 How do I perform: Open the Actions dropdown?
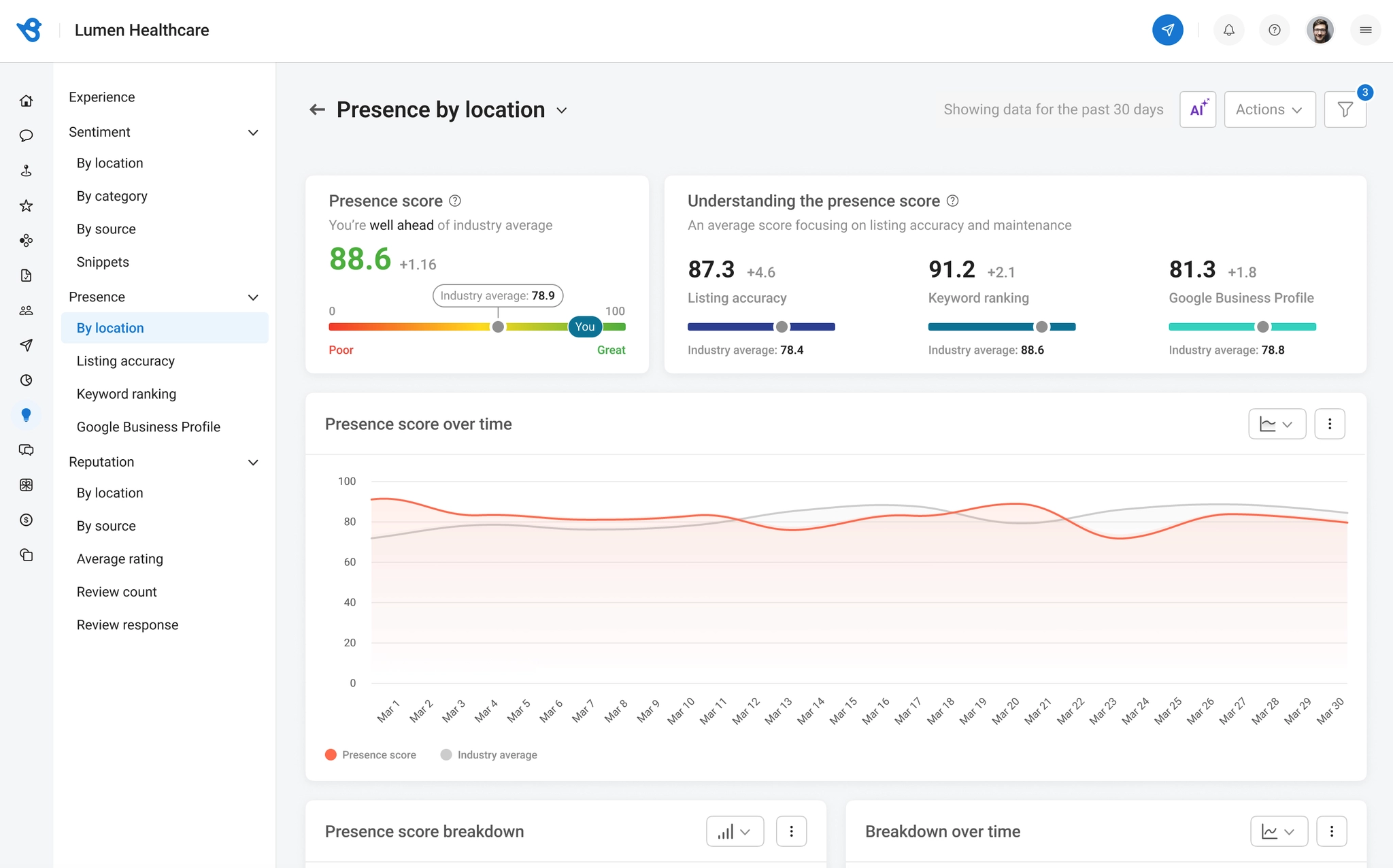tap(1269, 110)
